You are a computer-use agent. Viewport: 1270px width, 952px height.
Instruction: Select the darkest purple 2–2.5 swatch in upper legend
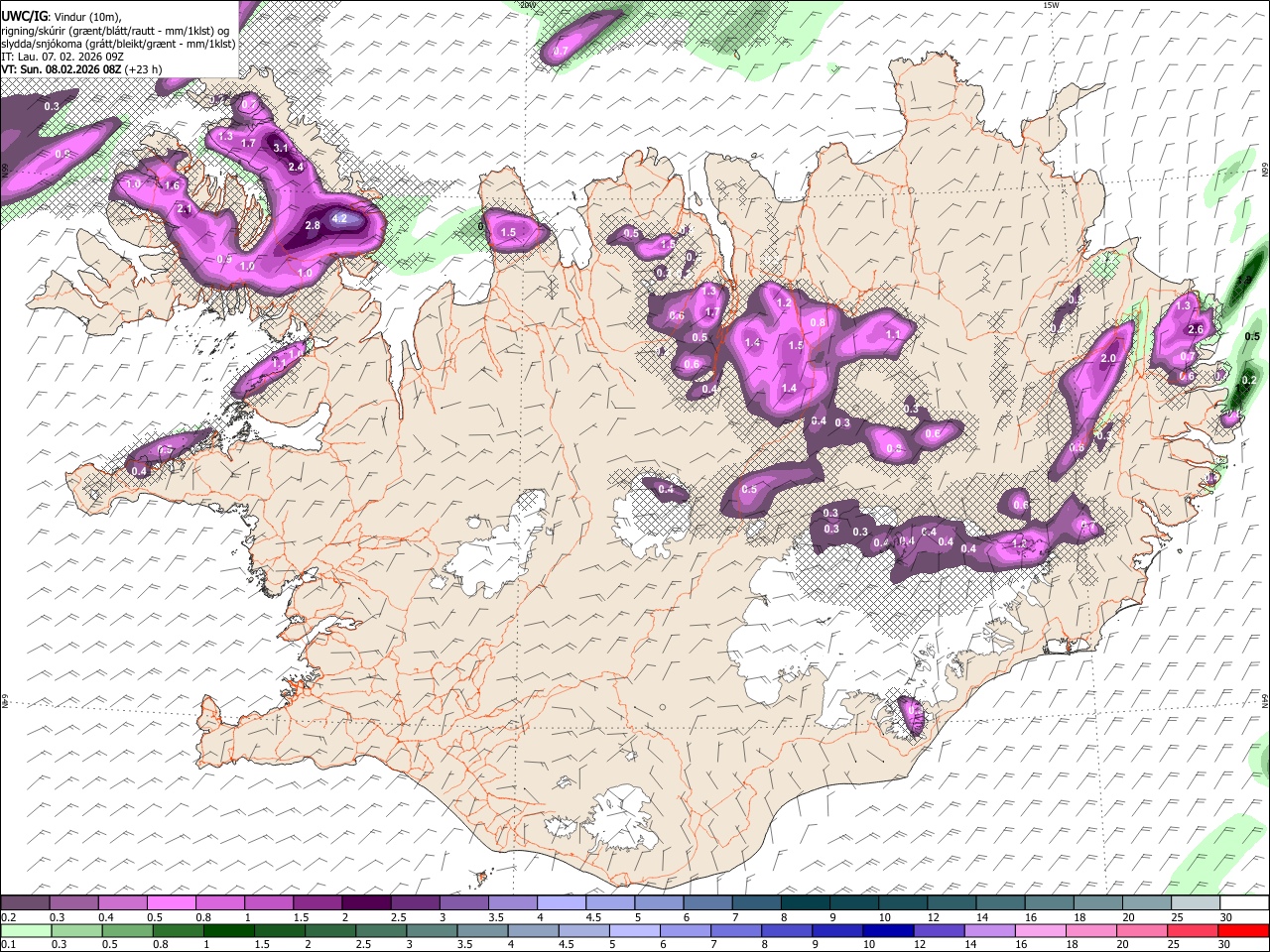366,903
